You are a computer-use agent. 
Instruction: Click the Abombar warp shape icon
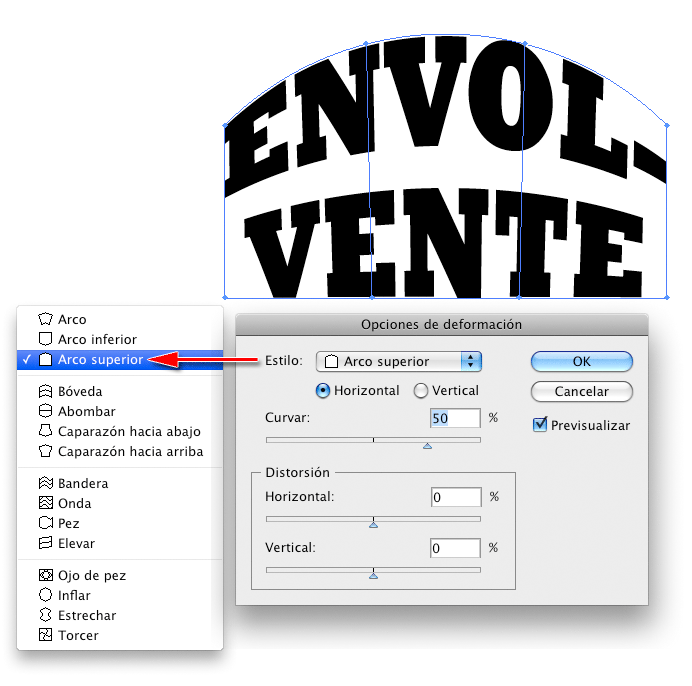click(45, 411)
